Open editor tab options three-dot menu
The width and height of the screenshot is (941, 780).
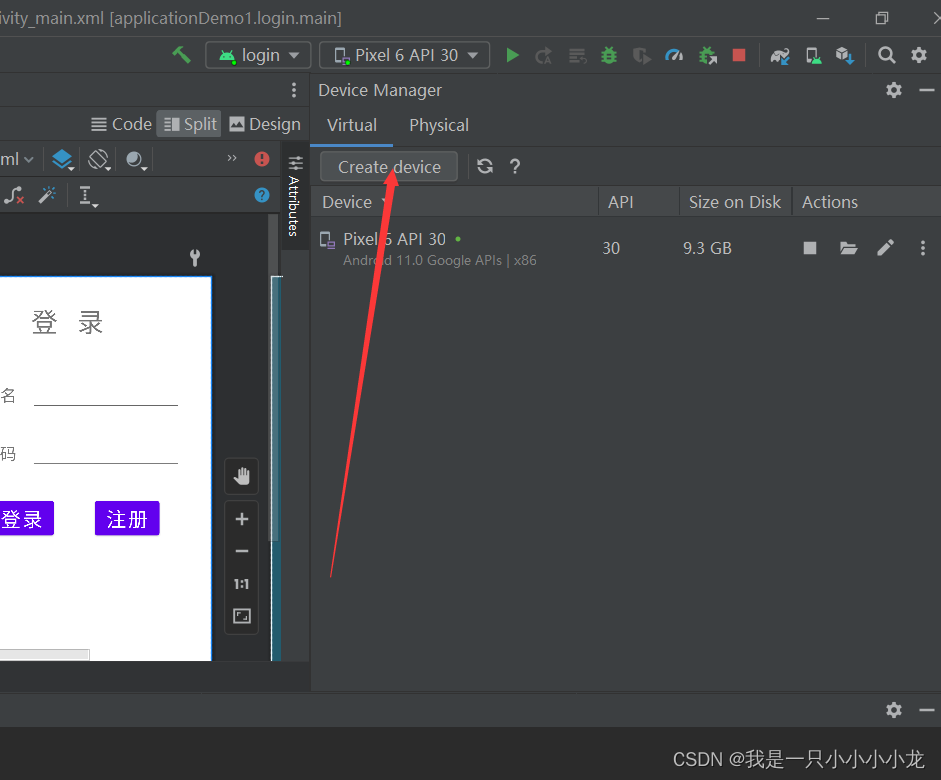point(293,90)
